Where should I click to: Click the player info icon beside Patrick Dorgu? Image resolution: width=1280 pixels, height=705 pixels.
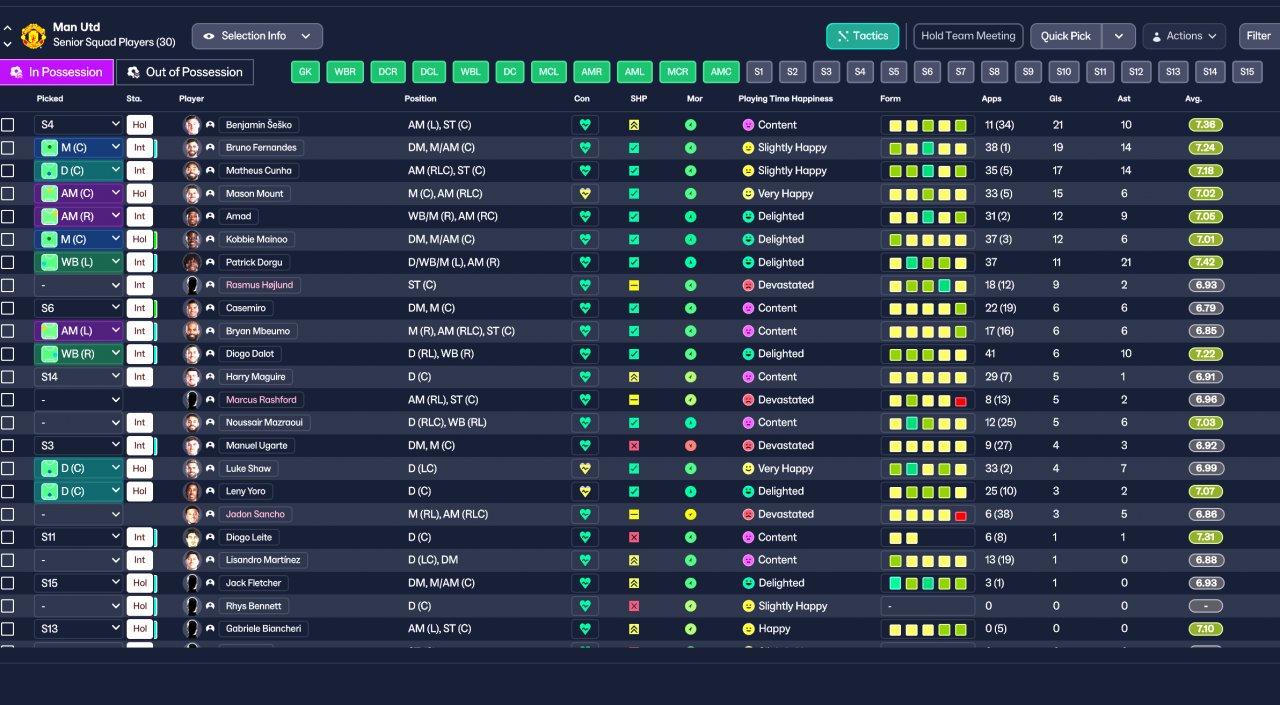tap(210, 263)
